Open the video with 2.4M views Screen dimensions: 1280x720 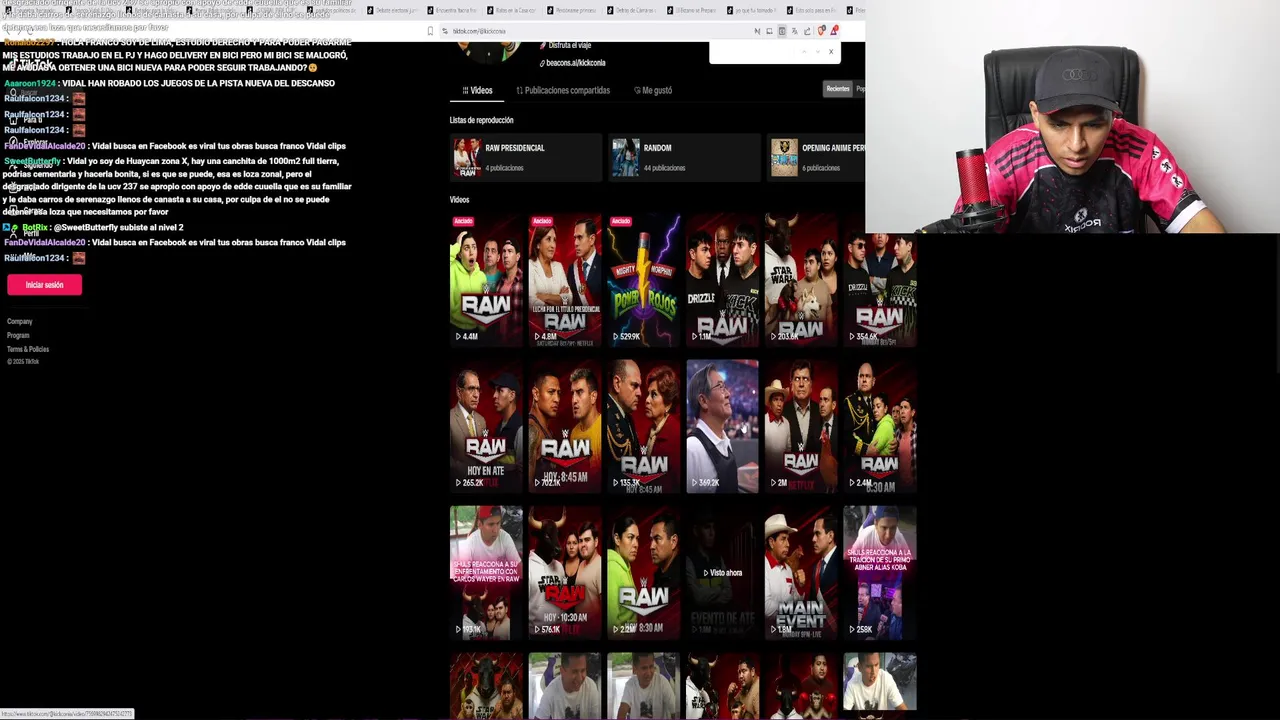(x=880, y=426)
